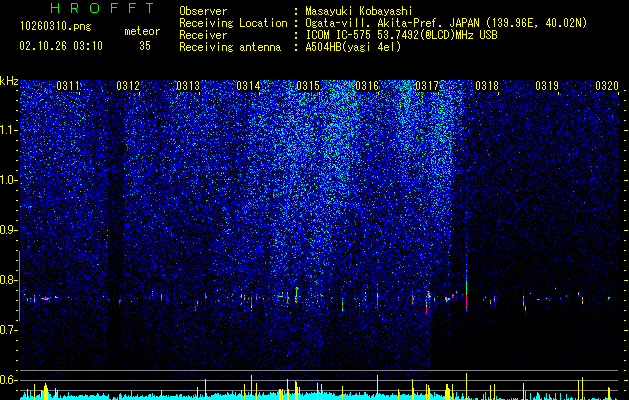Click the 0317 time marker
Screen dimensions: 629x400
pyautogui.click(x=427, y=86)
